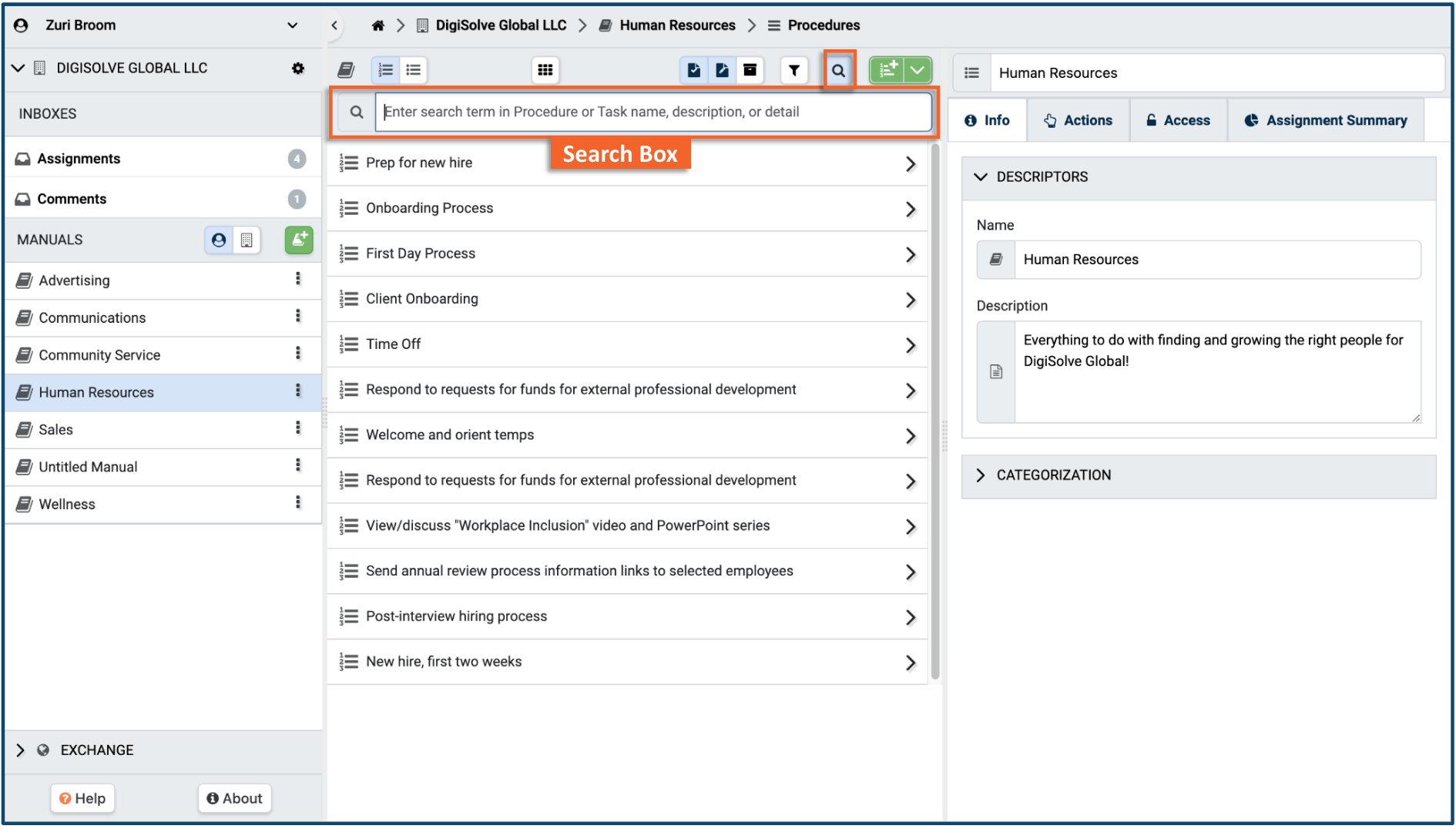Toggle numbered list view
The height and width of the screenshot is (829, 1456).
click(x=386, y=70)
